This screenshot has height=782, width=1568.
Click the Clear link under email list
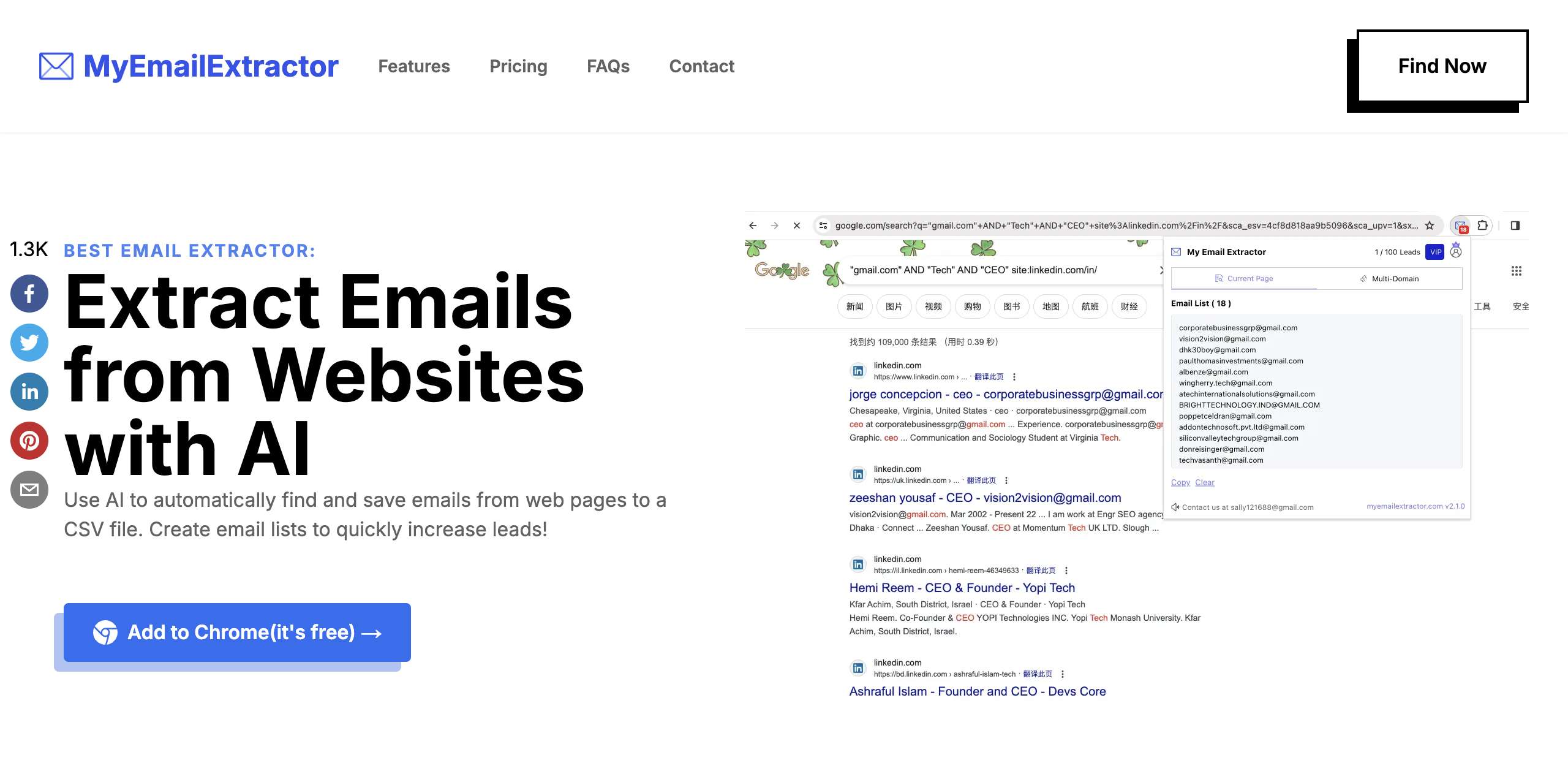[1205, 482]
